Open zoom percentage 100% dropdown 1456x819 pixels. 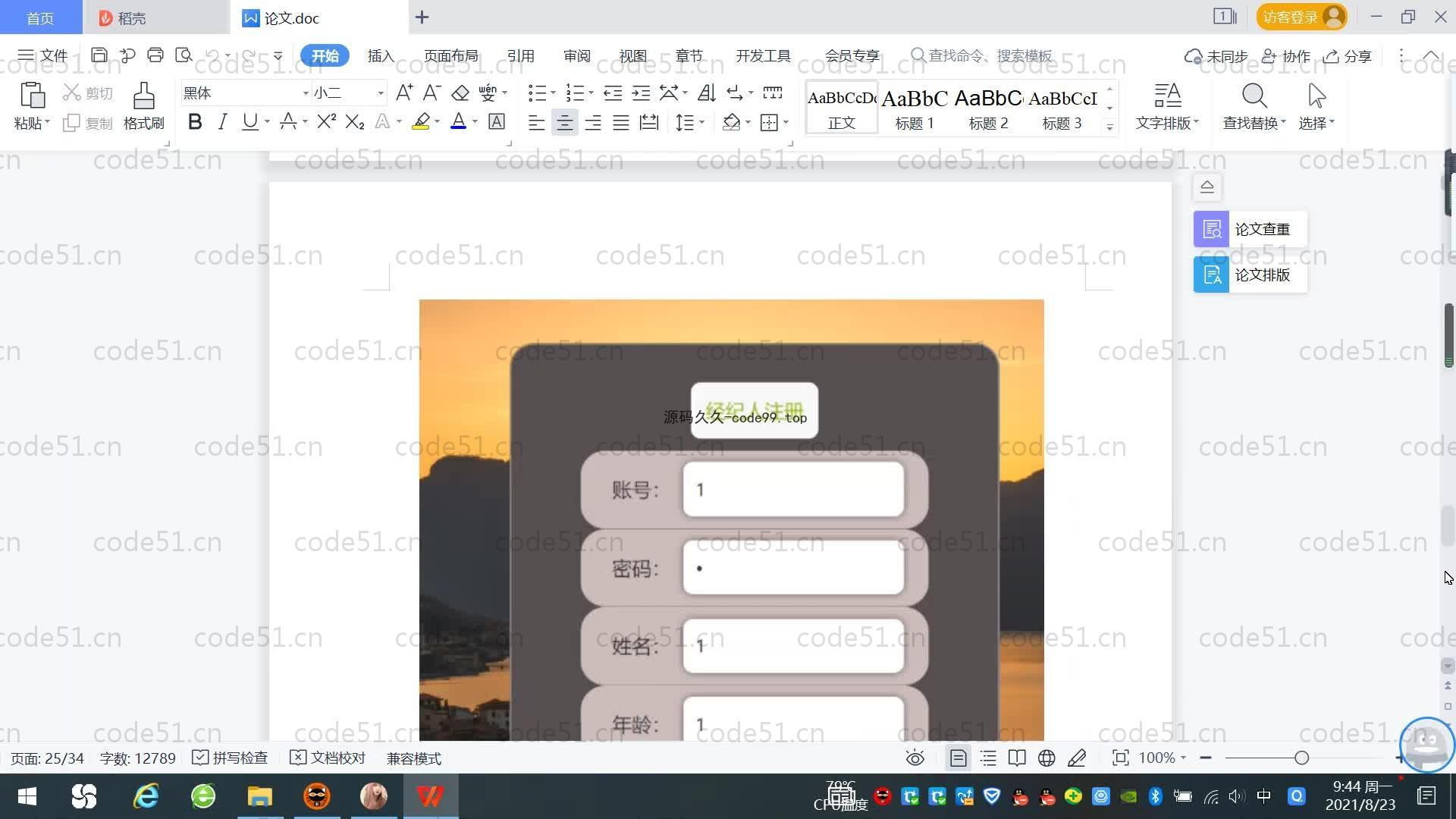(x=1163, y=758)
